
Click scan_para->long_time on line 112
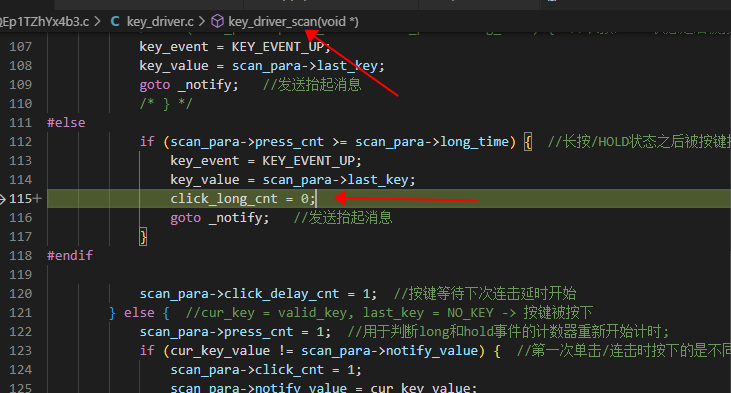(x=432, y=142)
